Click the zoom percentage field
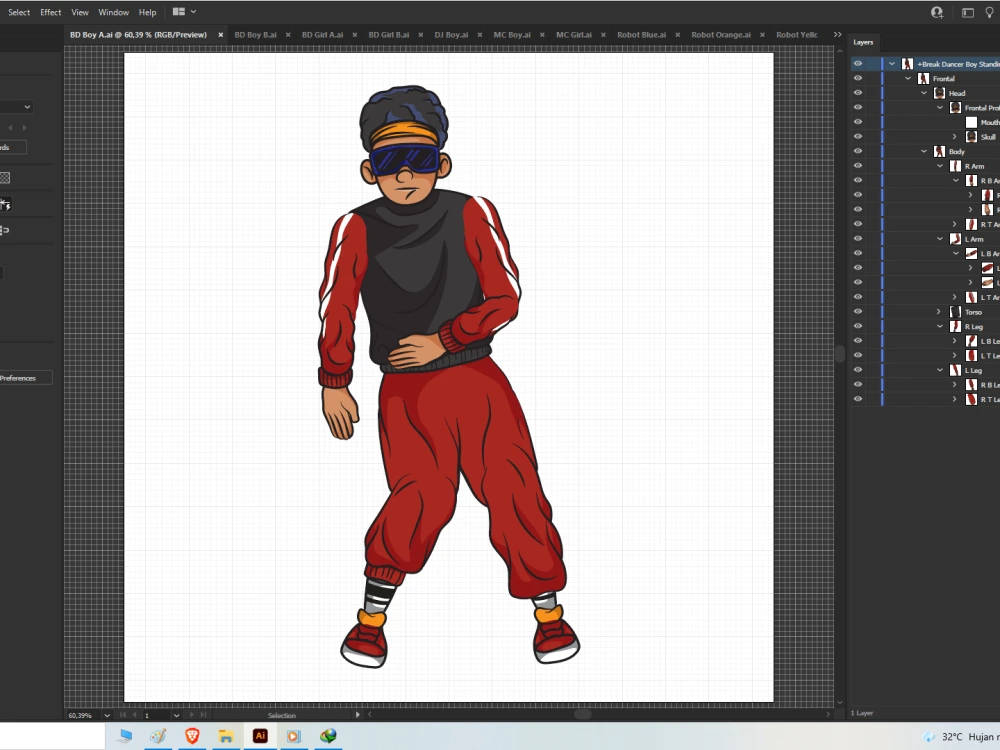Screen dimensions: 1000x750 click(x=83, y=716)
